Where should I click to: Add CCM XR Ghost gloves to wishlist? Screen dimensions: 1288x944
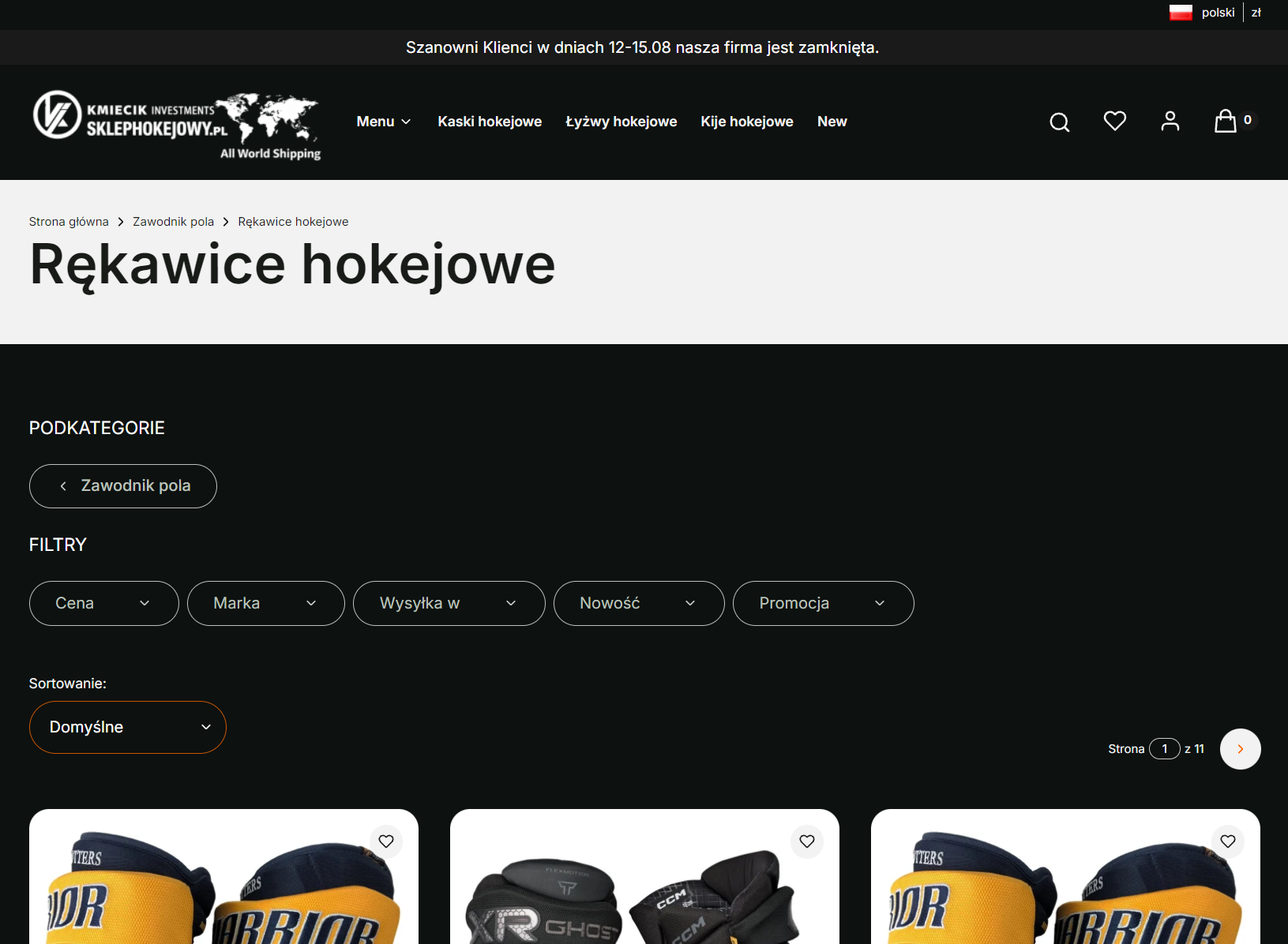tap(807, 841)
